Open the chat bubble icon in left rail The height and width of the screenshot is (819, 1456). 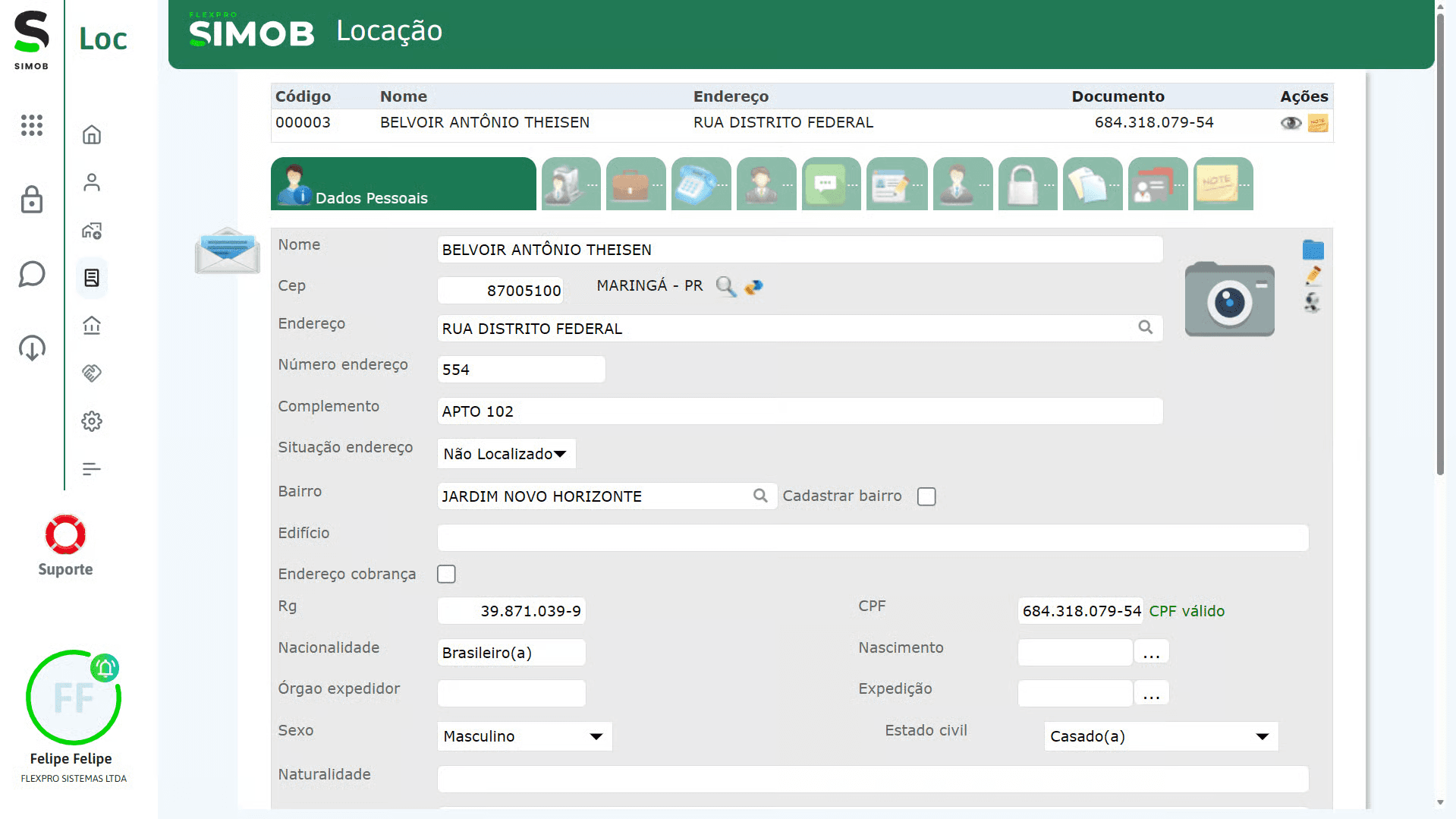[x=32, y=274]
